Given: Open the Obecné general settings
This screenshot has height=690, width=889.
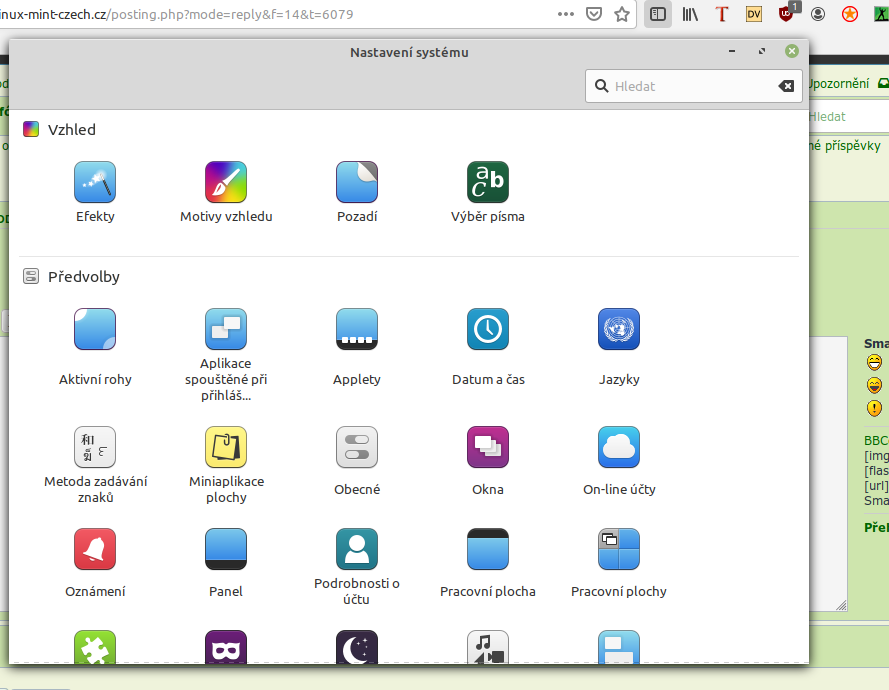Looking at the screenshot, I should [x=357, y=448].
